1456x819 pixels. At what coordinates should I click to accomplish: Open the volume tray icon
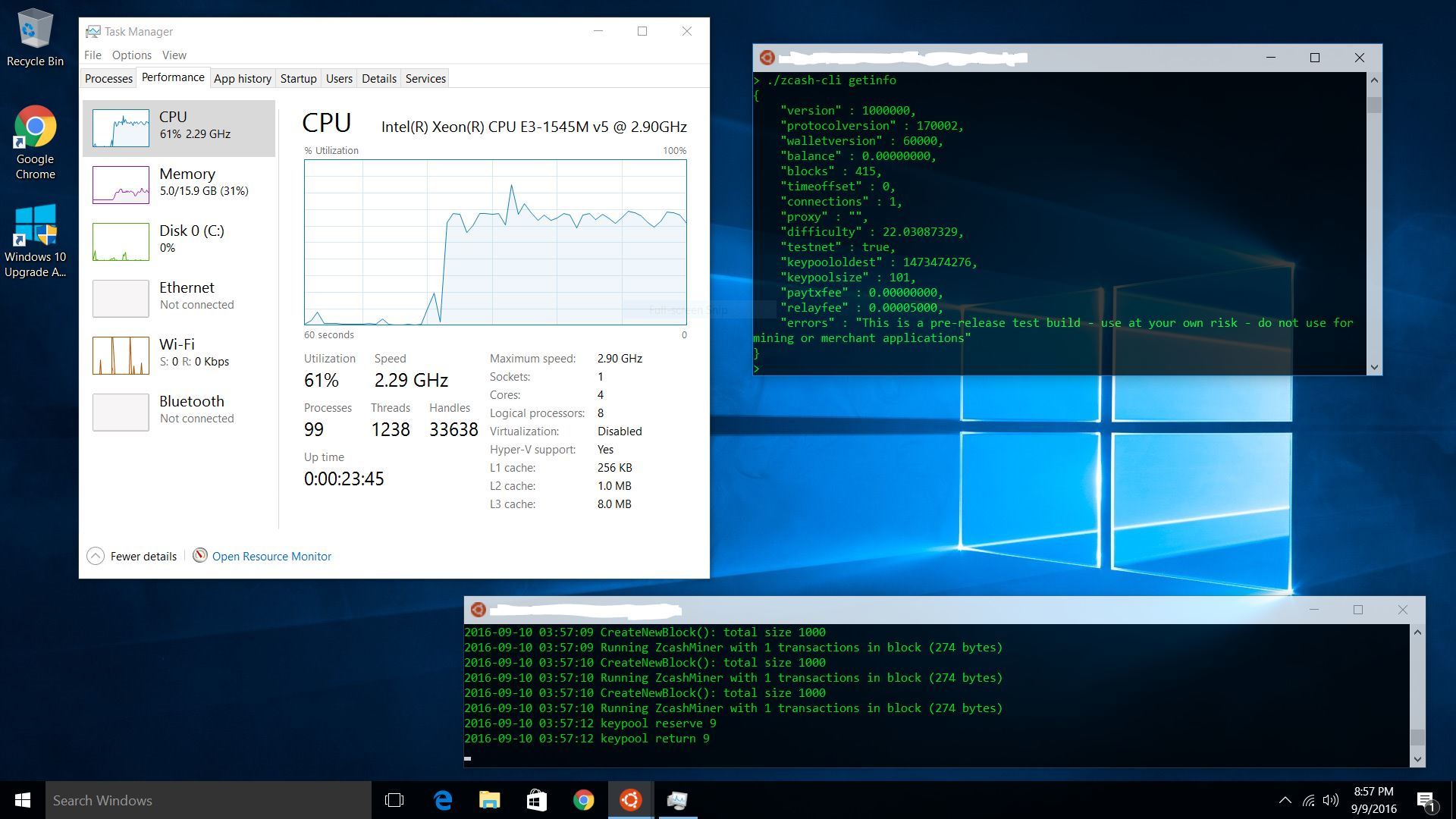click(1331, 800)
